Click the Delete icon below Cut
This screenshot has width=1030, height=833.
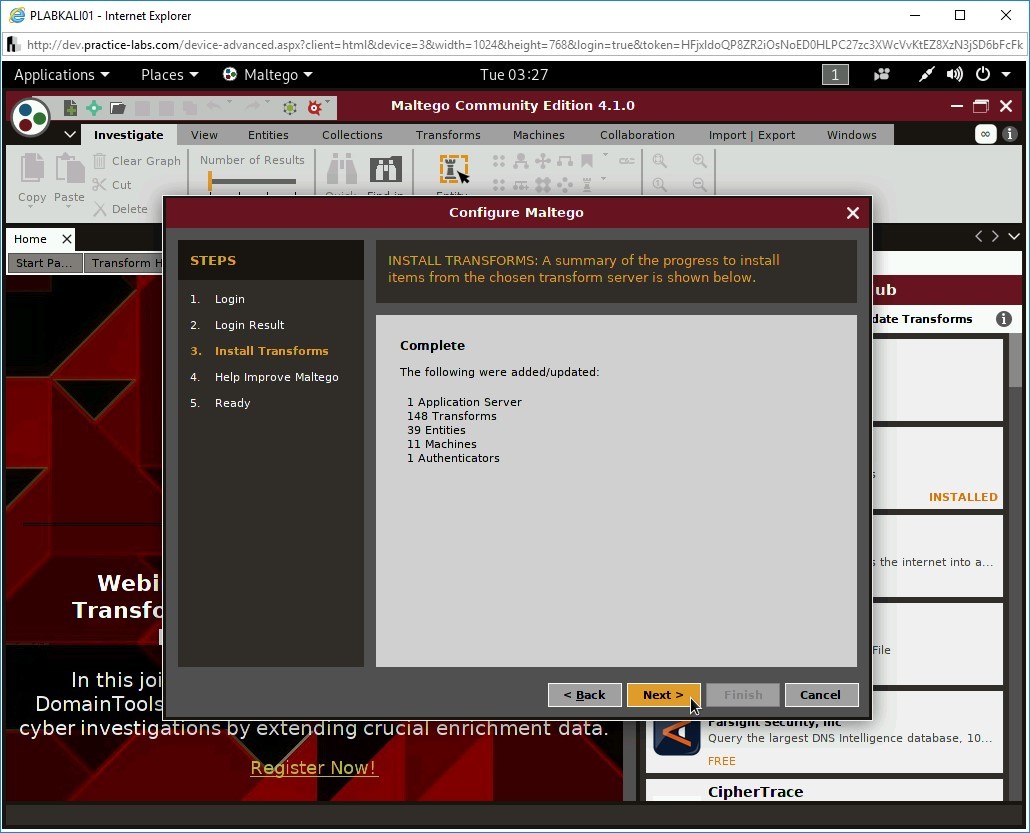pyautogui.click(x=101, y=209)
